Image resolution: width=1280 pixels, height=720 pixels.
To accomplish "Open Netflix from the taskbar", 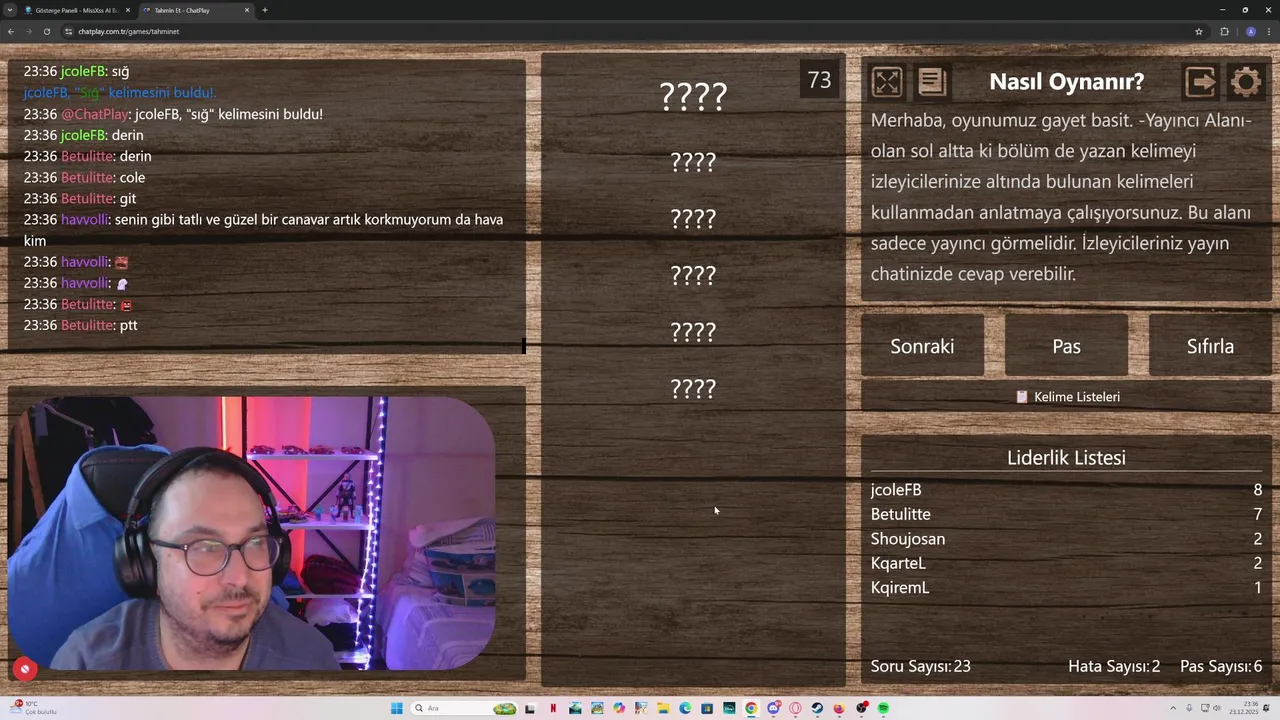I will pyautogui.click(x=553, y=708).
